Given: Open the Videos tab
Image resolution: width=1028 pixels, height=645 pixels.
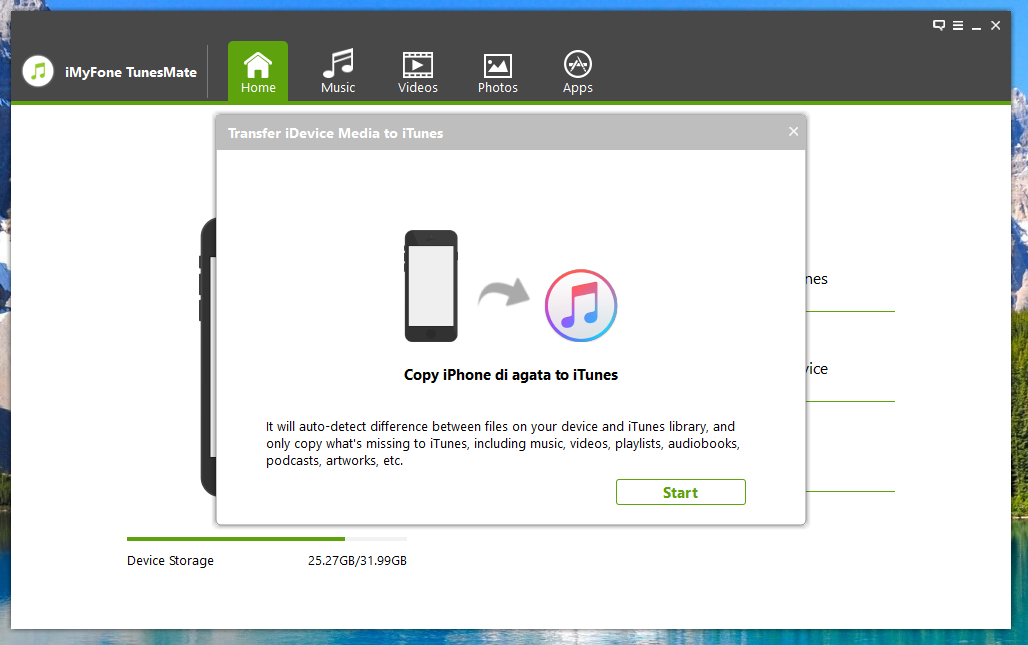Looking at the screenshot, I should click(418, 71).
